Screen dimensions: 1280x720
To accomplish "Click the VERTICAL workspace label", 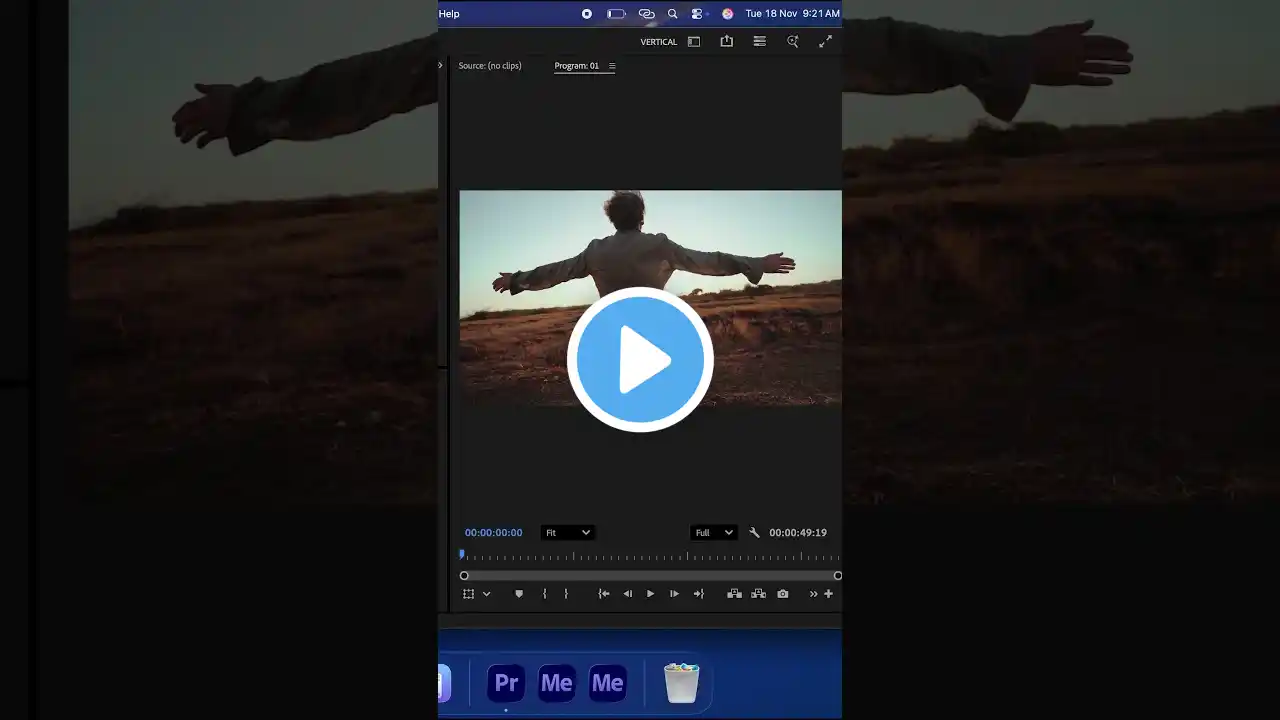I will pyautogui.click(x=659, y=42).
